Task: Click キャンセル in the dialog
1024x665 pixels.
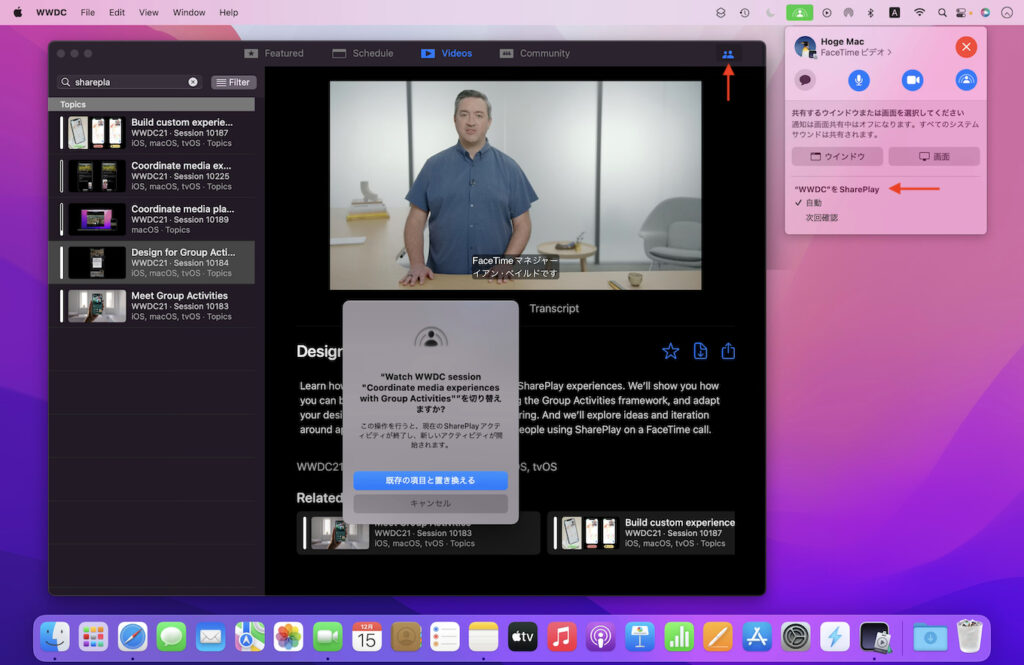Action: (430, 504)
